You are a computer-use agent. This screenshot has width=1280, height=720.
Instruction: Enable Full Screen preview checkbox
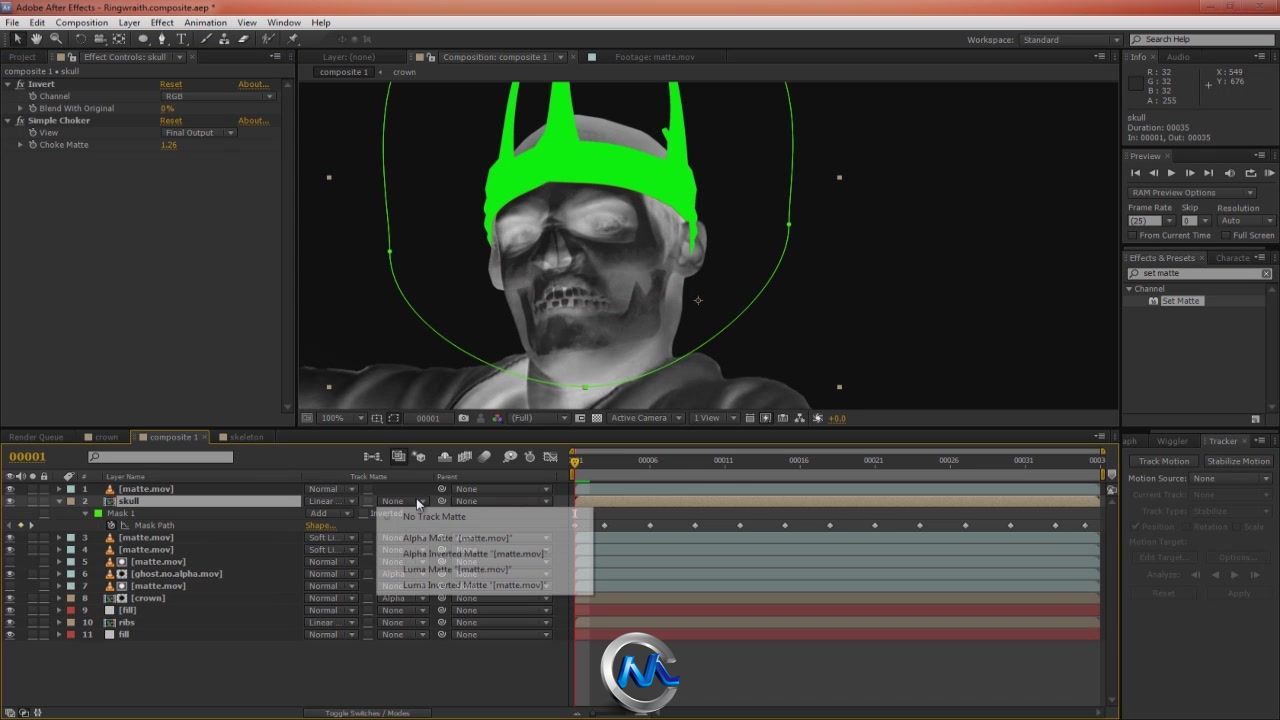1226,235
